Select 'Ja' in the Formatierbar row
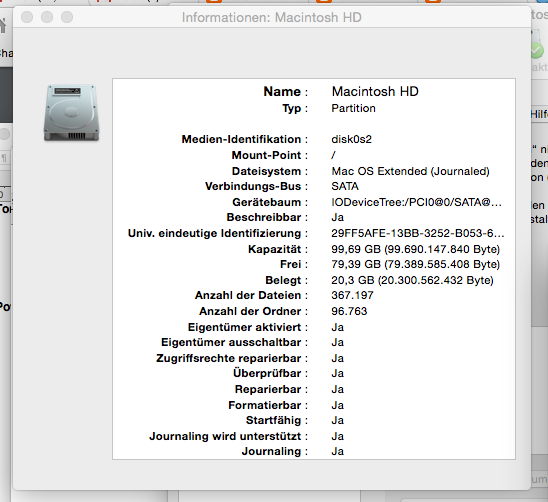The width and height of the screenshot is (548, 502). [x=338, y=405]
